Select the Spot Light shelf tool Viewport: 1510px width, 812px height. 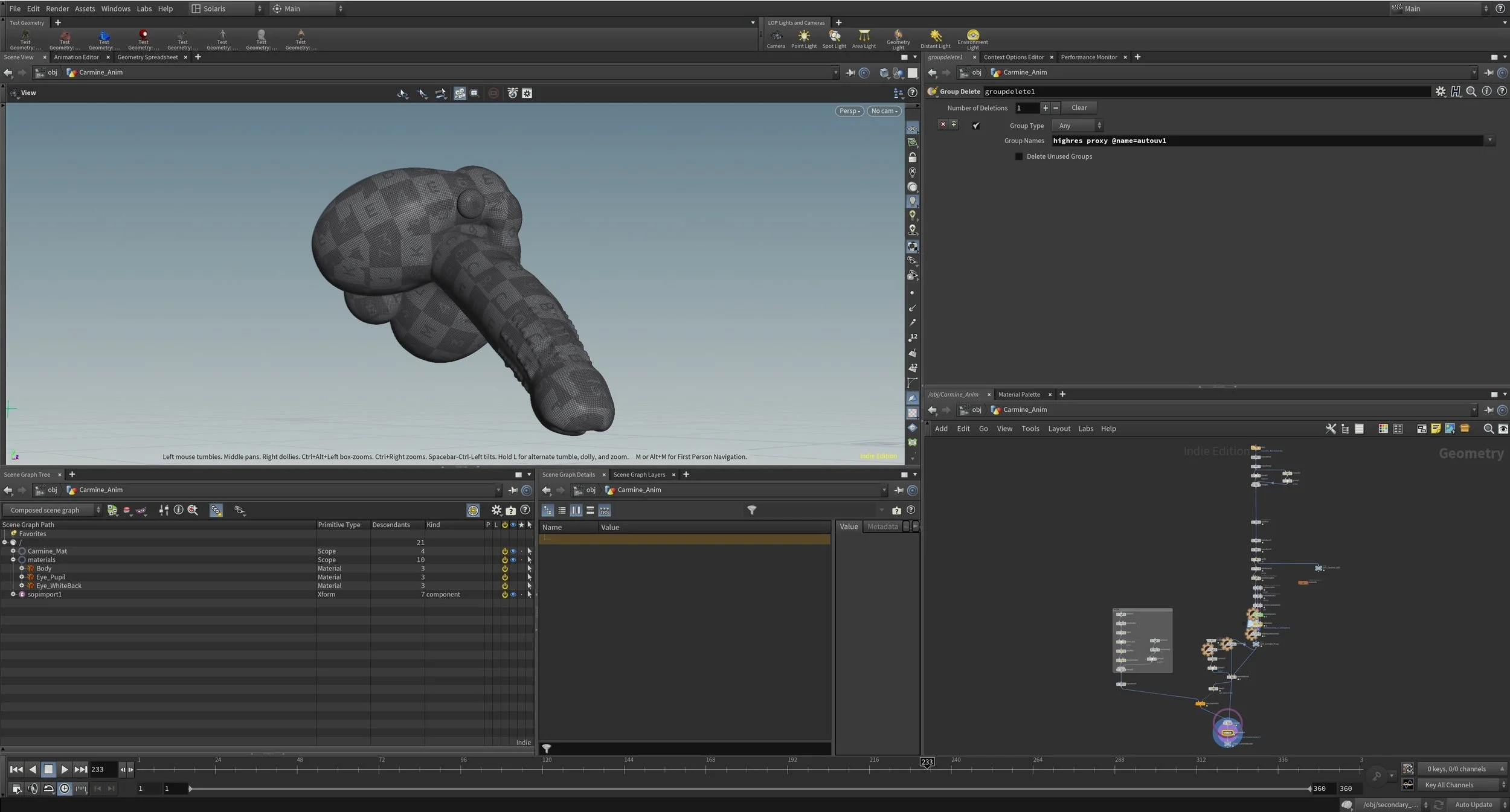834,39
